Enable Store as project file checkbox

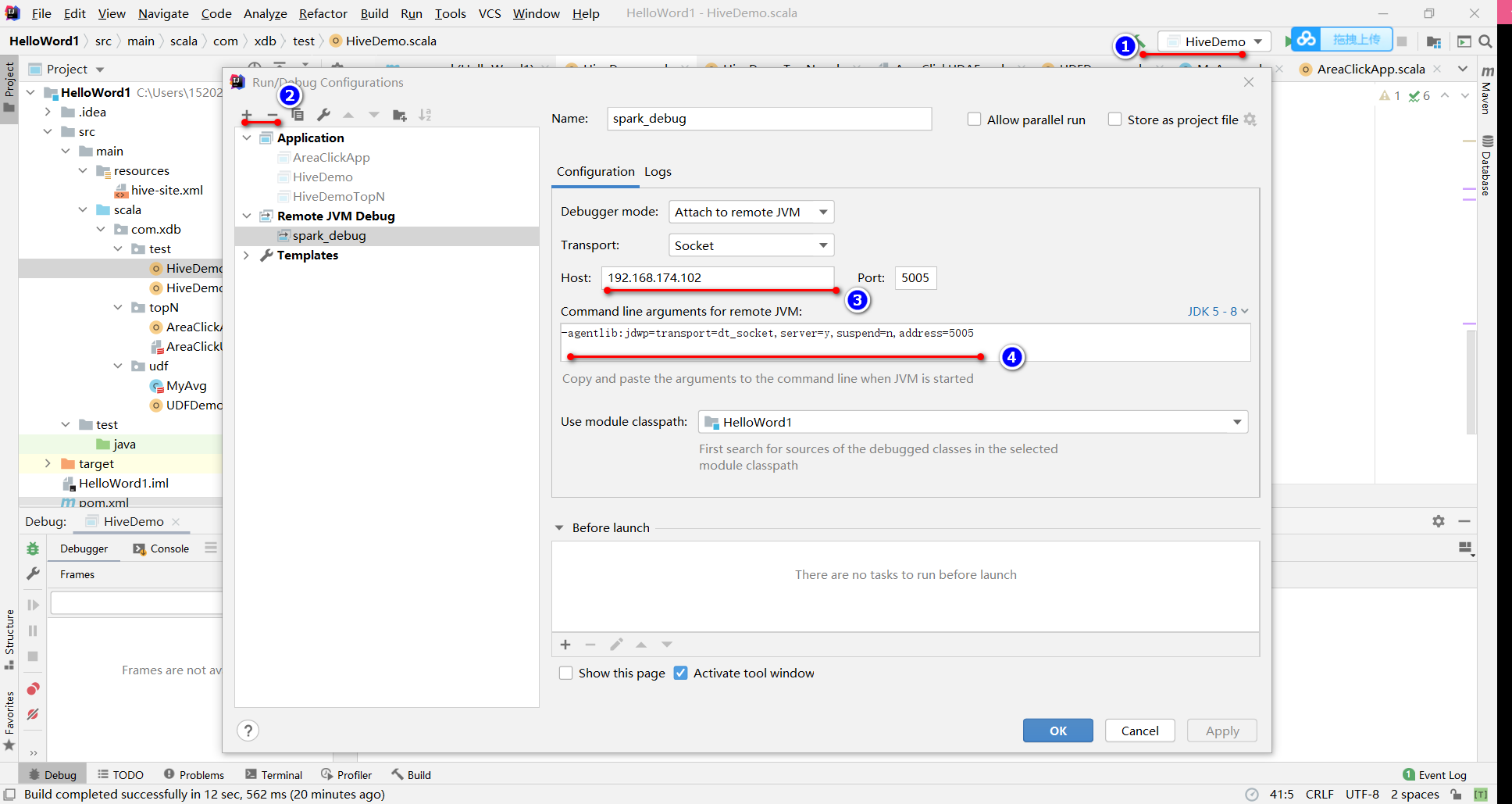1114,120
